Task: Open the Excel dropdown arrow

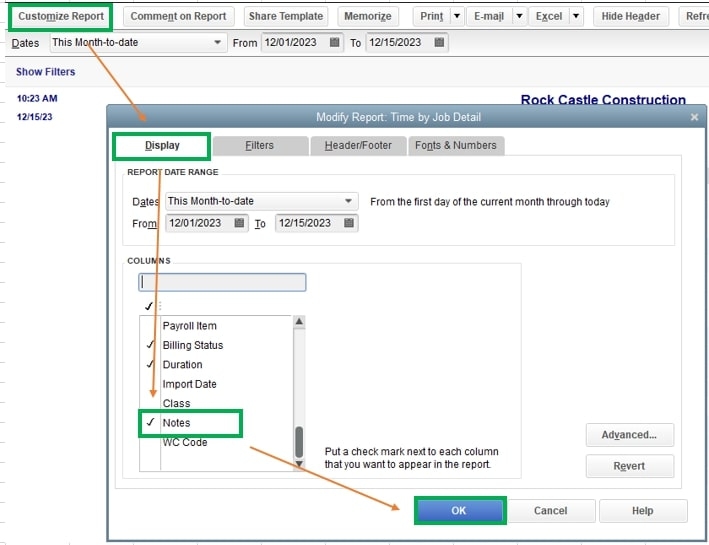Action: pyautogui.click(x=576, y=16)
